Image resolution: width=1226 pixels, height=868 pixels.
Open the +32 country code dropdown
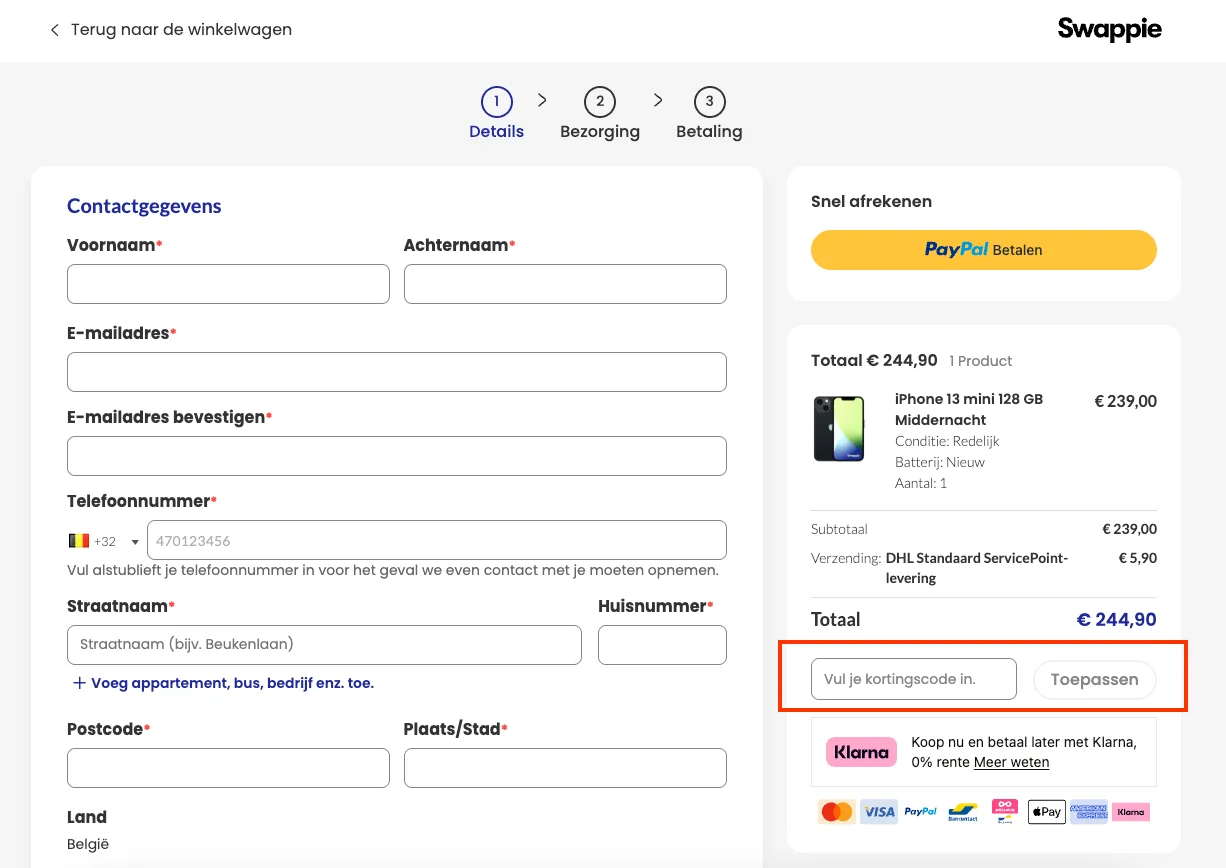pos(105,541)
